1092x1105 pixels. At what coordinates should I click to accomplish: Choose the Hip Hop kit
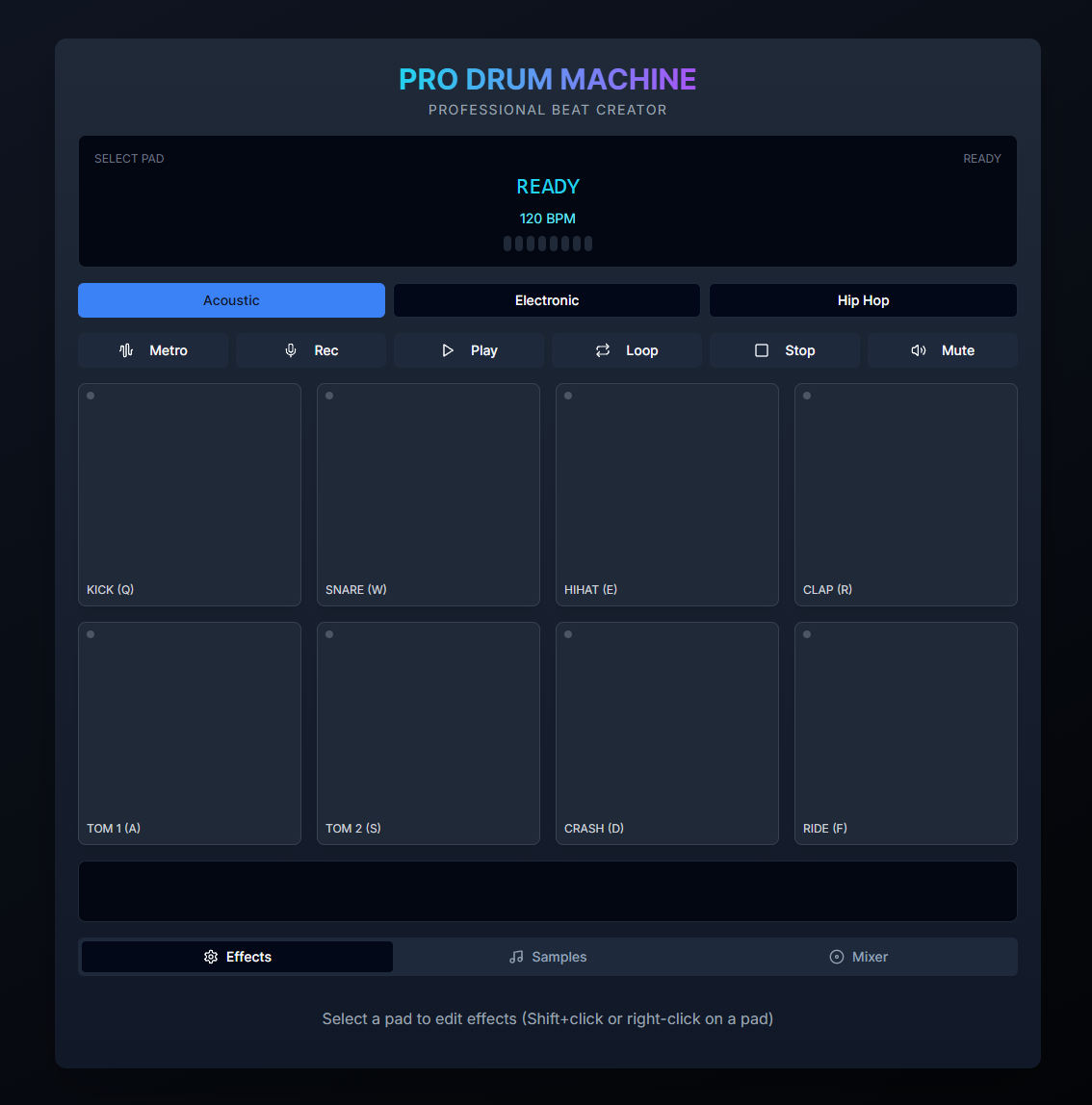[x=863, y=300]
